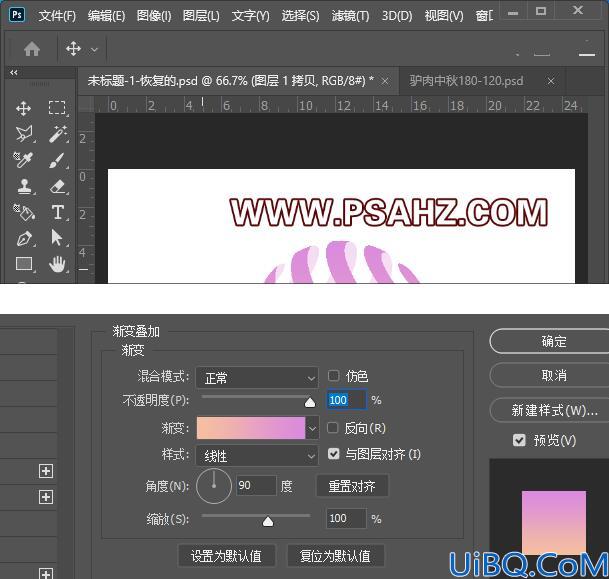Select the Type tool
Viewport: 609px width, 579px height.
tap(58, 212)
